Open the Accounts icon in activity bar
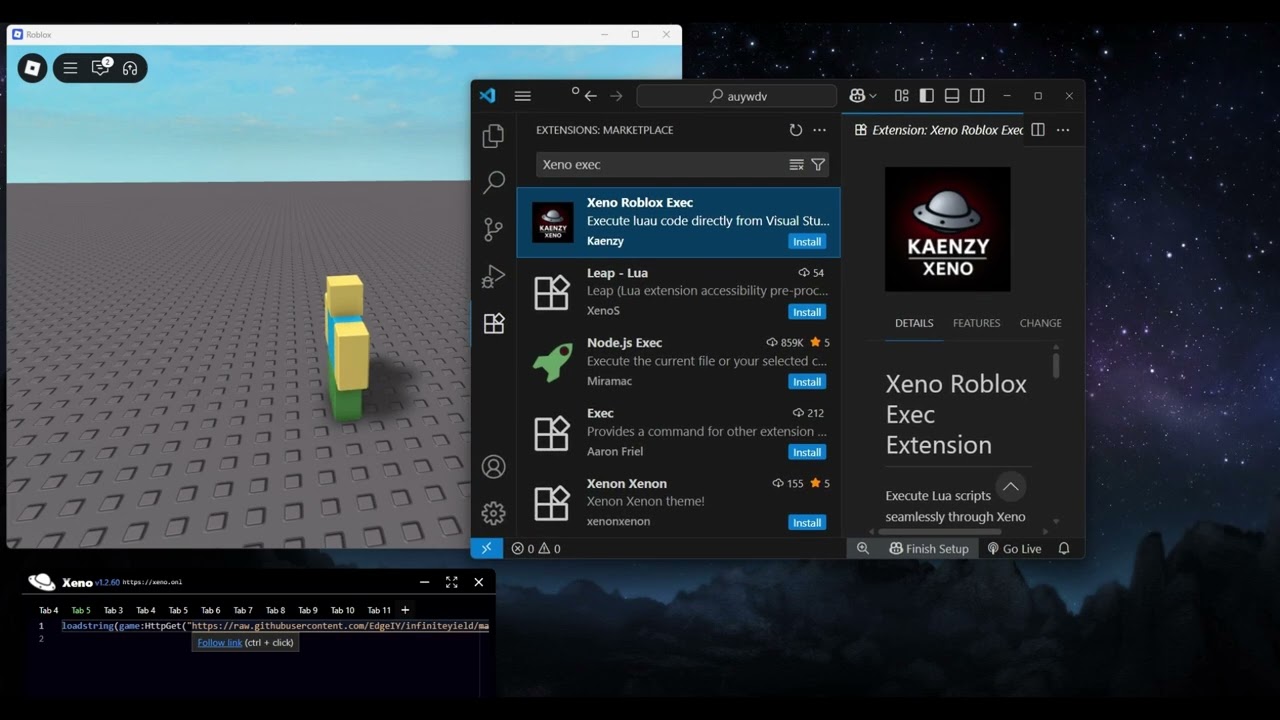Screen dimensions: 1280x720 click(x=493, y=467)
